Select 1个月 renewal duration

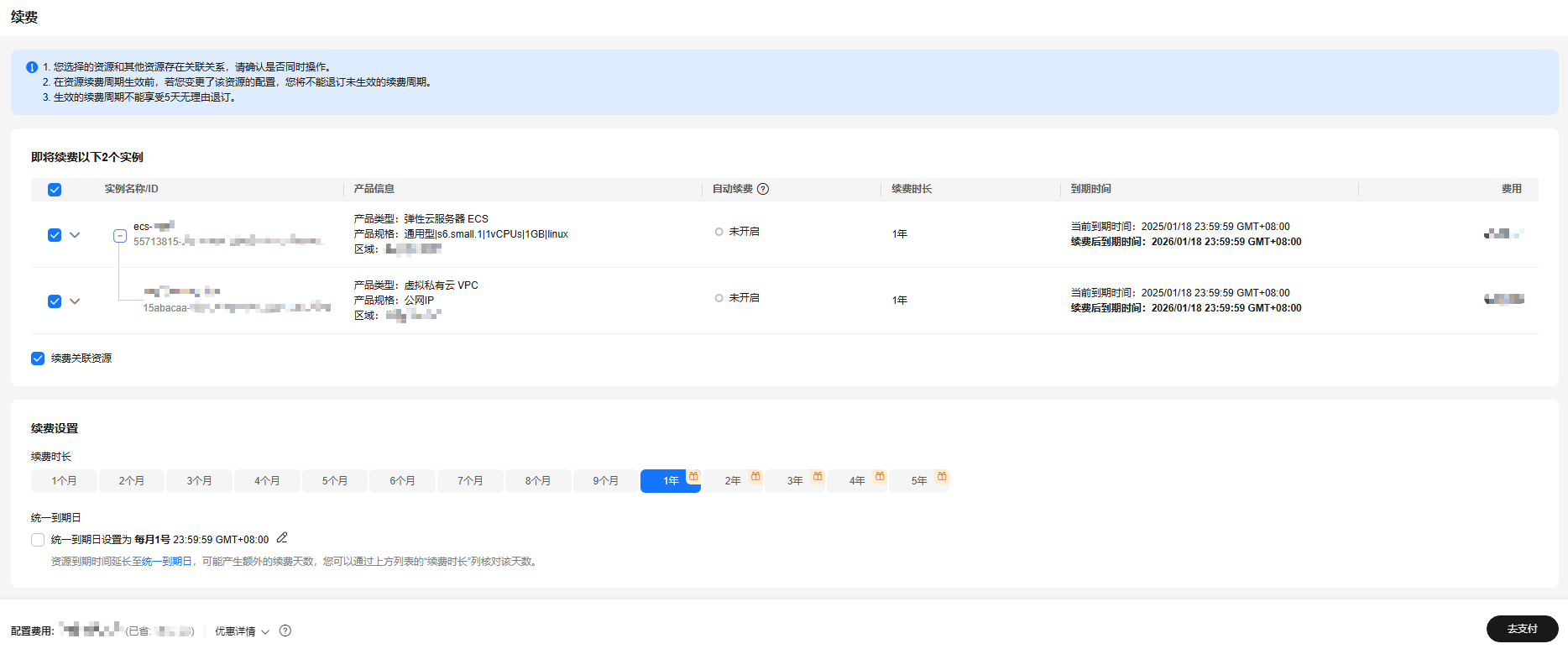coord(64,481)
